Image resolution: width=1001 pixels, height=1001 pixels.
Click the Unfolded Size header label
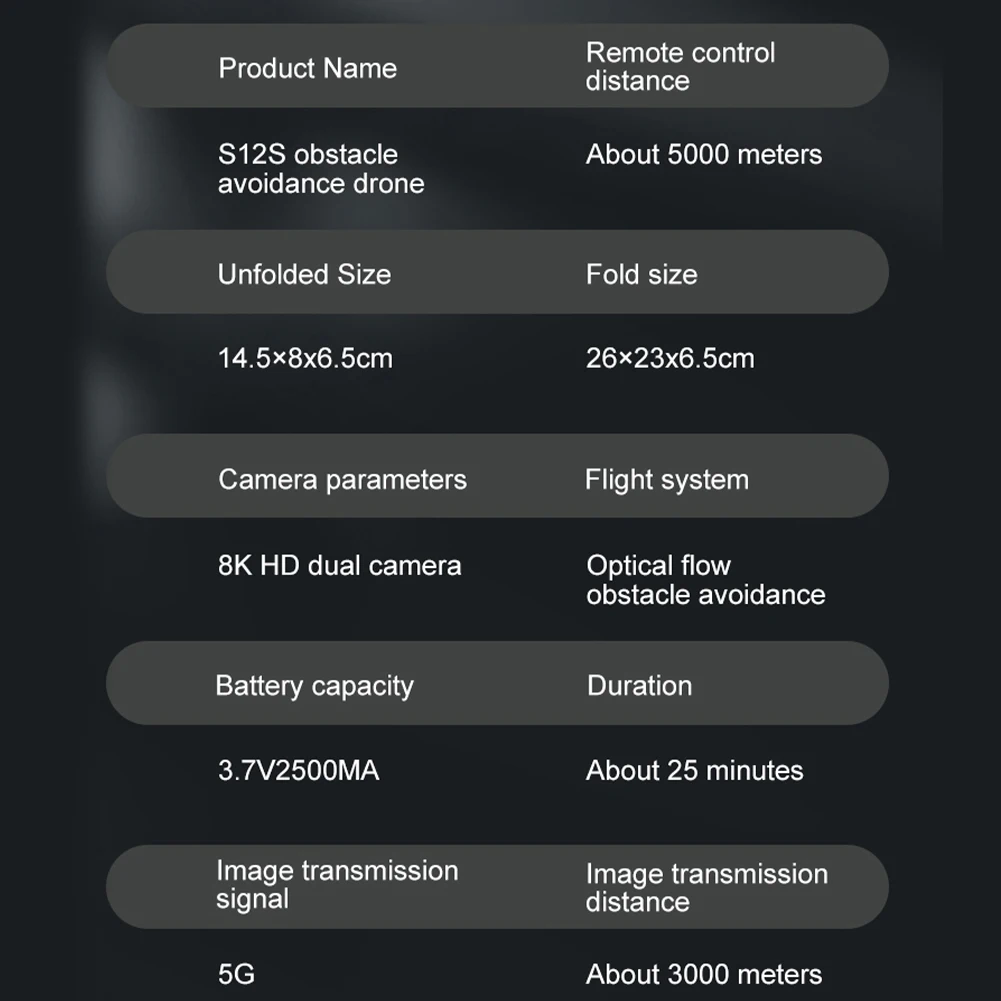(x=304, y=275)
